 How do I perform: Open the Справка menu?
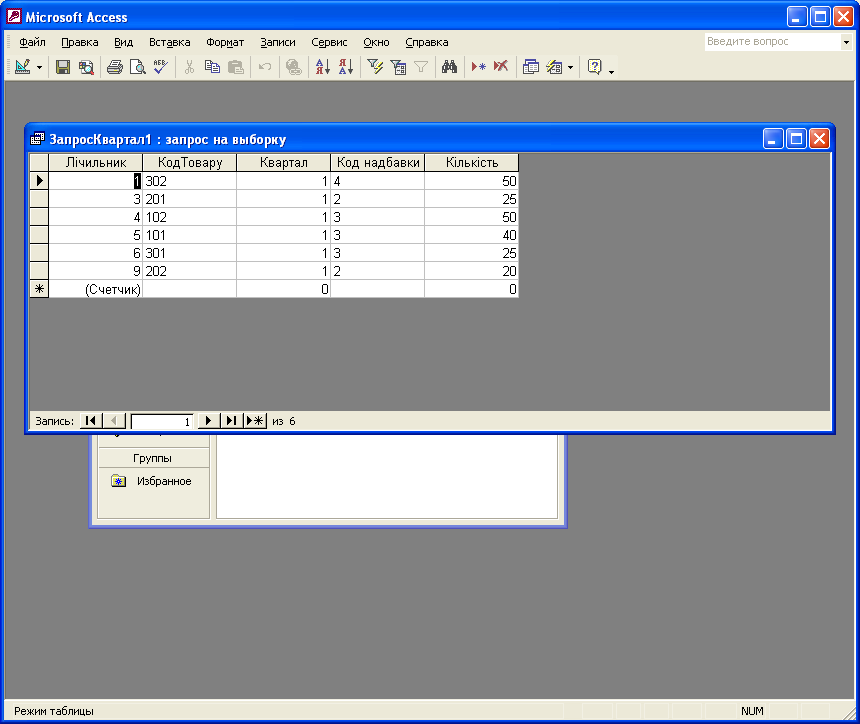(427, 42)
